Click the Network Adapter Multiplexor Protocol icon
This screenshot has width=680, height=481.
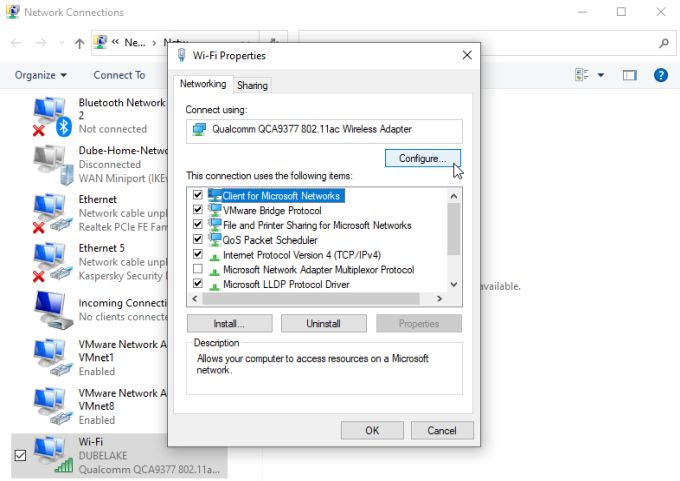[214, 271]
